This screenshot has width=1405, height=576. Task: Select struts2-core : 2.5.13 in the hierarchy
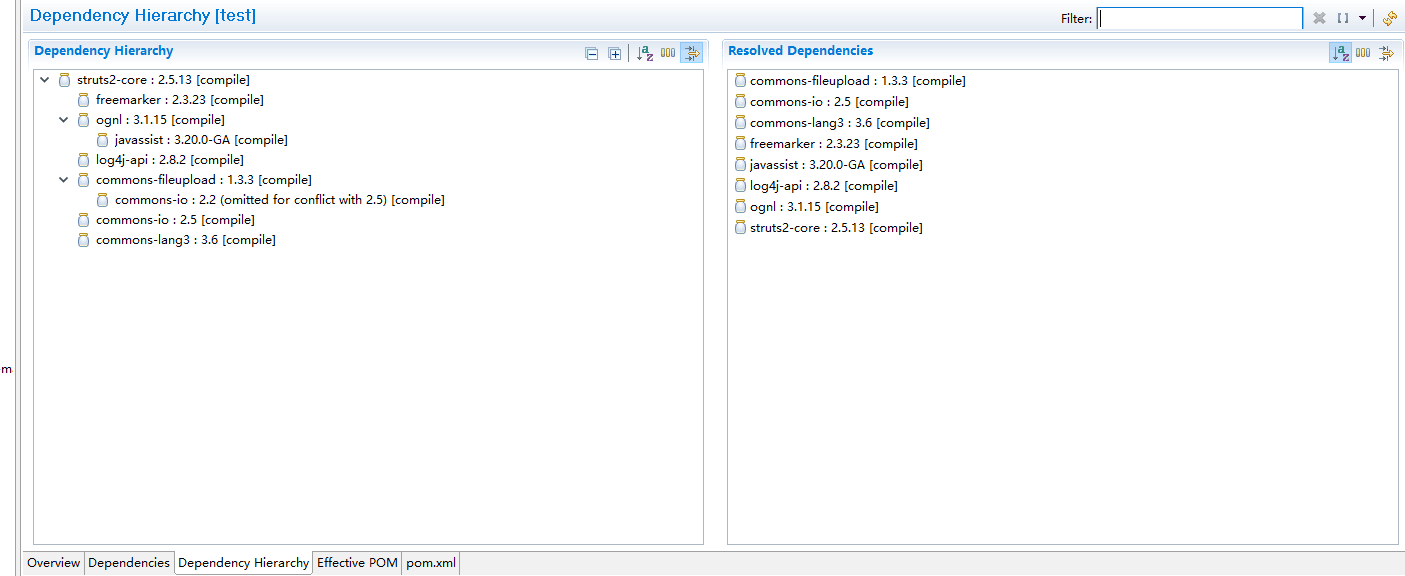[163, 80]
